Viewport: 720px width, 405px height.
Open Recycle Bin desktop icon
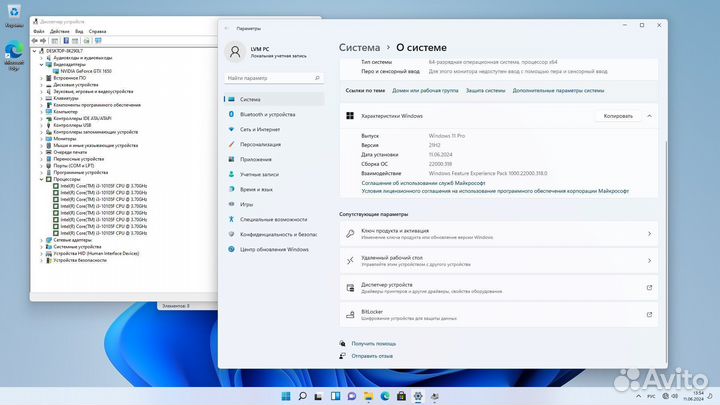[14, 15]
